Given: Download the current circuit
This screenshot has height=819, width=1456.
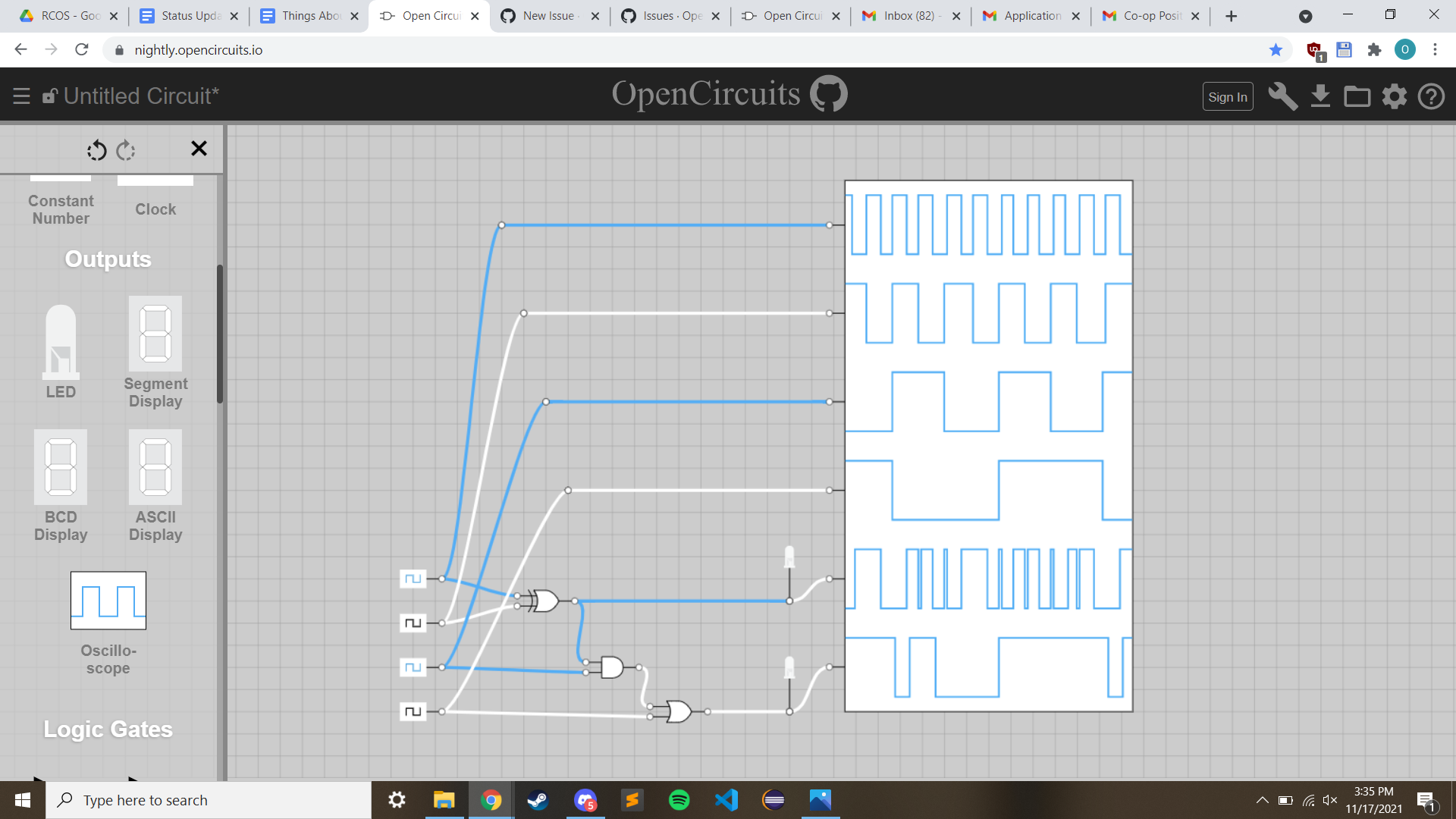Looking at the screenshot, I should coord(1320,96).
